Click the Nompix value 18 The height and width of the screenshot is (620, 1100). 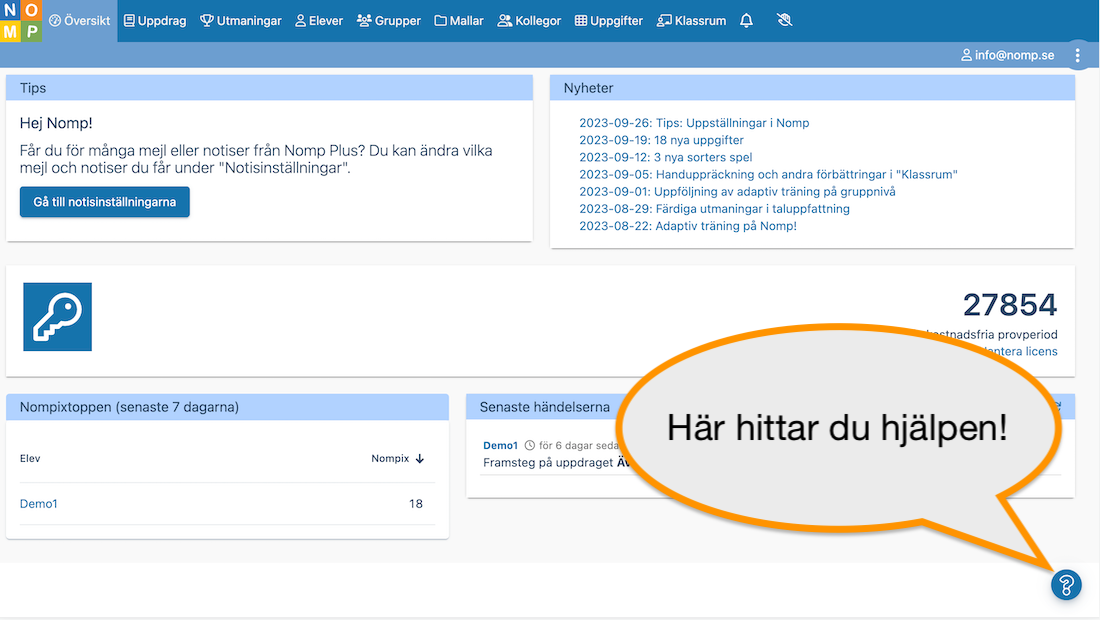[416, 504]
